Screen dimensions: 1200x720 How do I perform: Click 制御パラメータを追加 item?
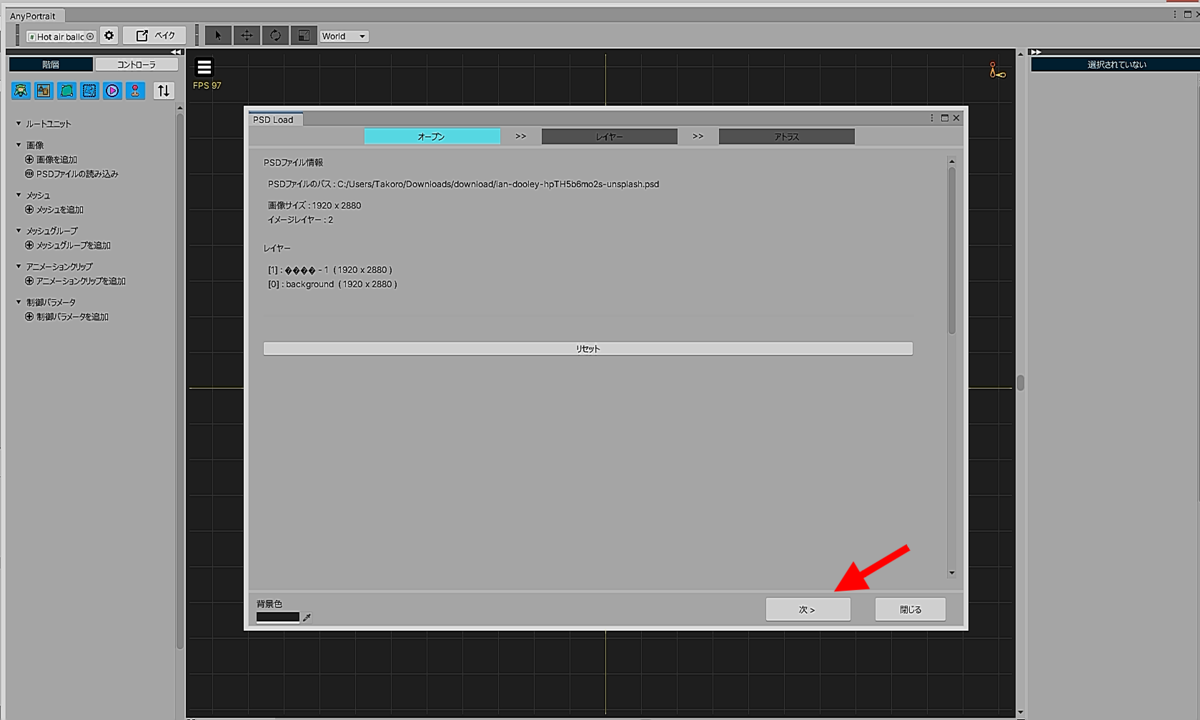[x=67, y=317]
